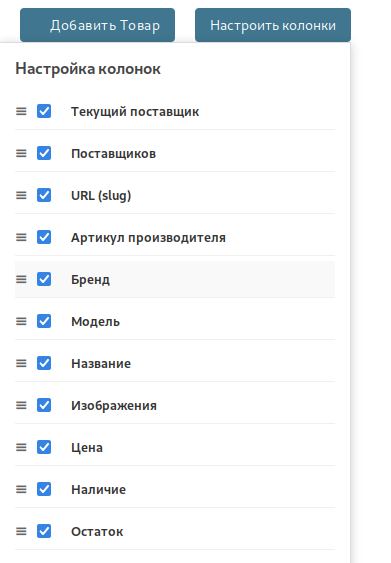Viewport: 391px width, 563px height.
Task: Select the Изображения label text
Action: [x=114, y=406]
